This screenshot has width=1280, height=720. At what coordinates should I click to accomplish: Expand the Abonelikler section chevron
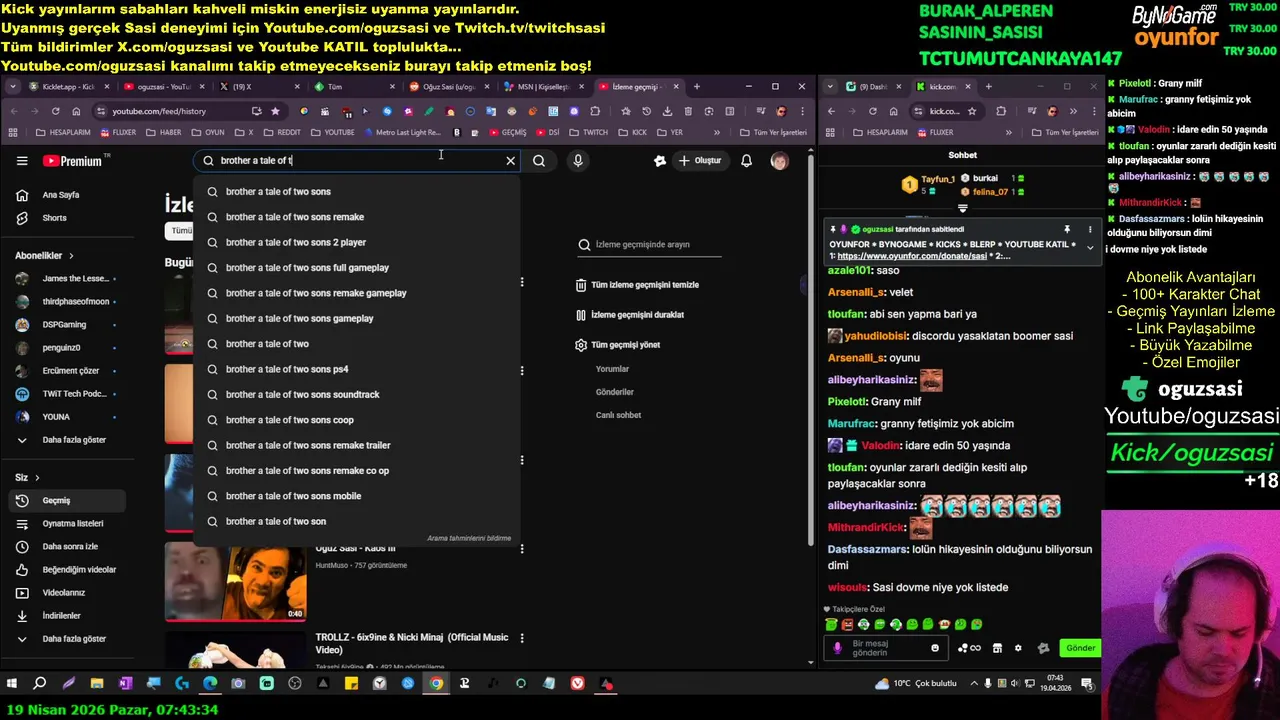pos(71,256)
